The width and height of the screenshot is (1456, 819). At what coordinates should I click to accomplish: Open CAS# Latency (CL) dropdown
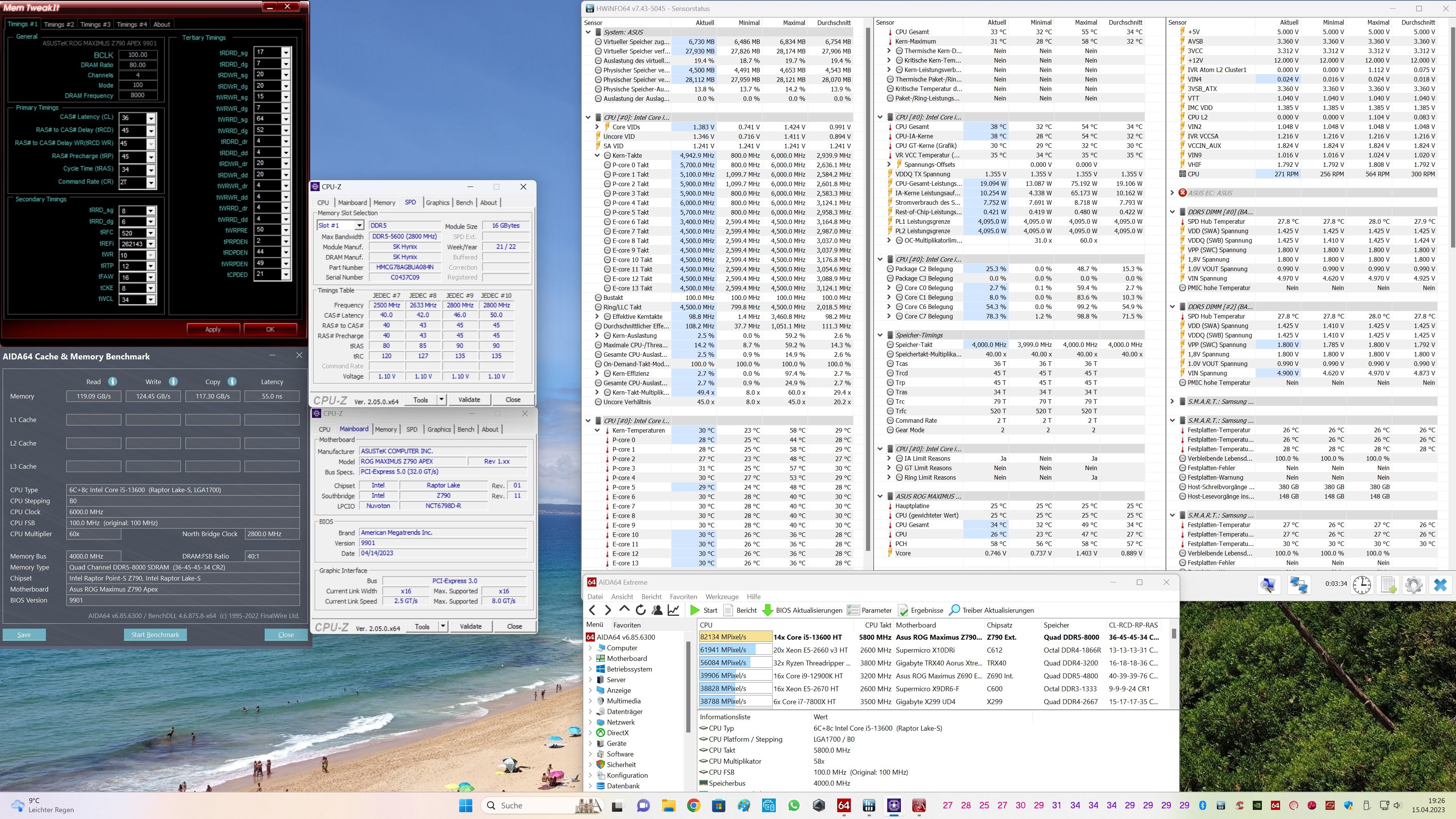click(x=151, y=118)
